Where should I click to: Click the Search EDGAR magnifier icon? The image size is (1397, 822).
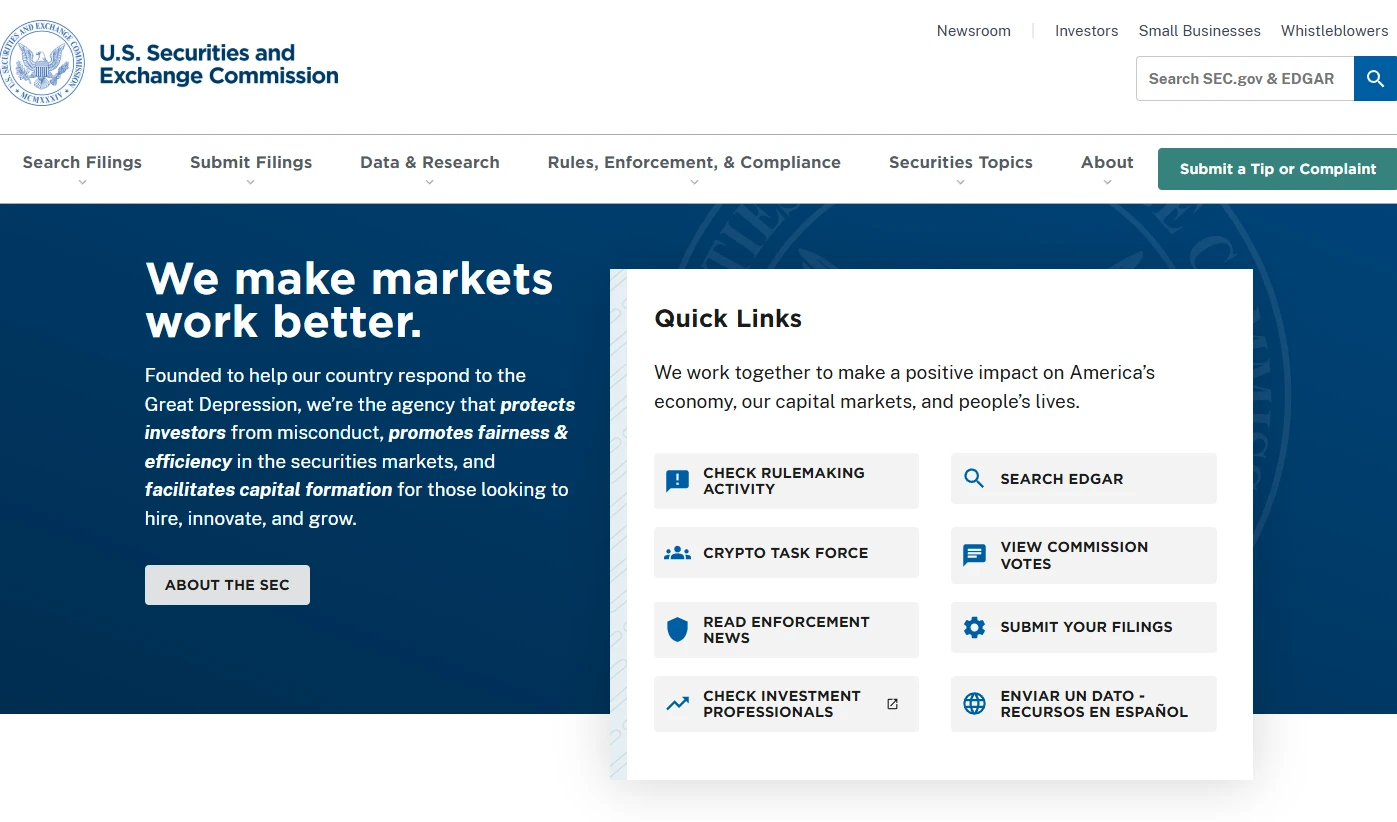974,479
